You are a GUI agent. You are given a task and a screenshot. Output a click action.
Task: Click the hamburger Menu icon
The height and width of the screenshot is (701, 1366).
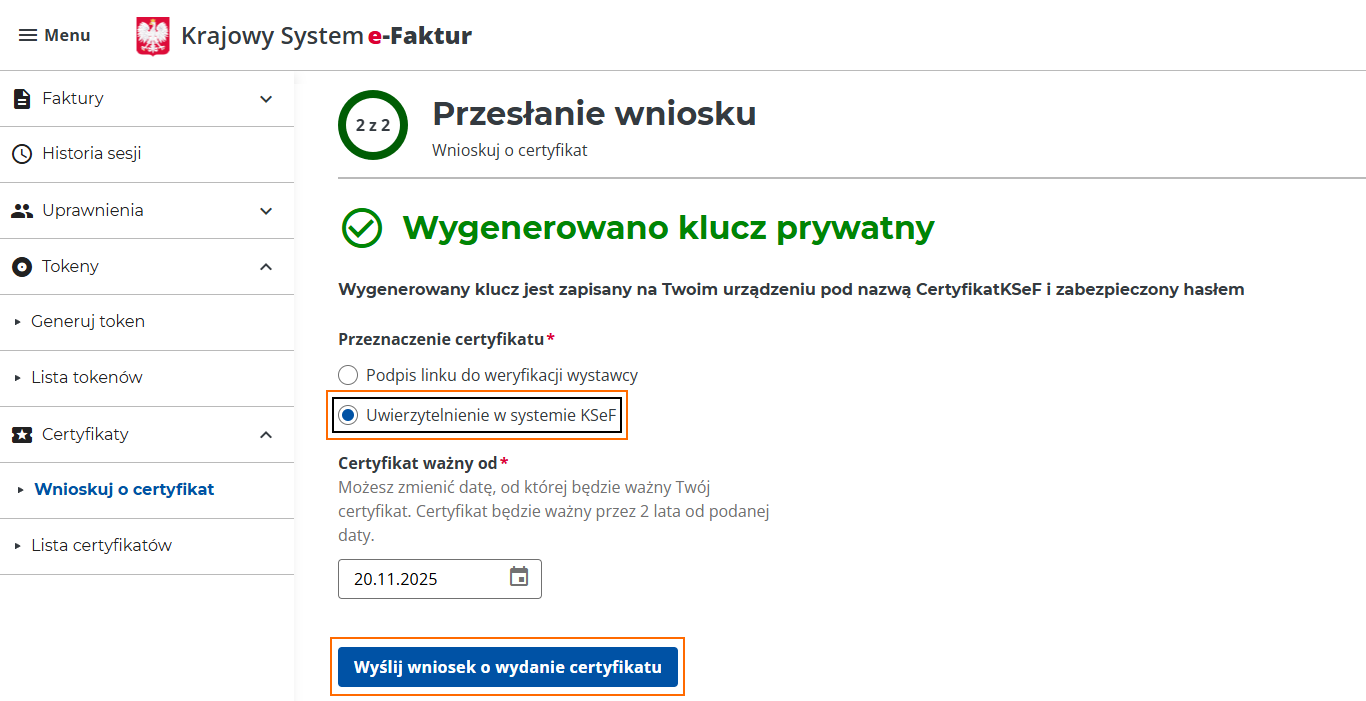click(x=28, y=35)
